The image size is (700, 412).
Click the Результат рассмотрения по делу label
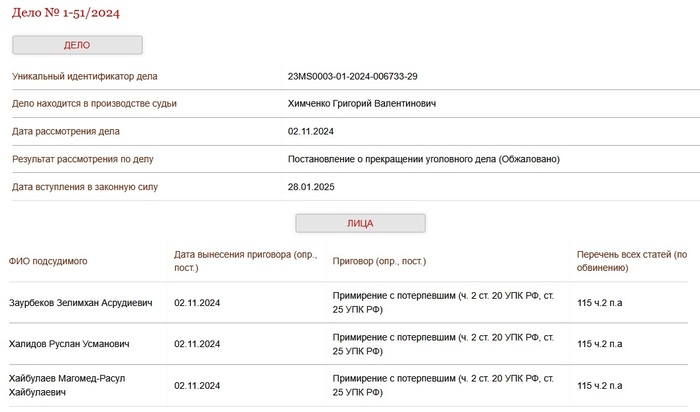pos(82,159)
